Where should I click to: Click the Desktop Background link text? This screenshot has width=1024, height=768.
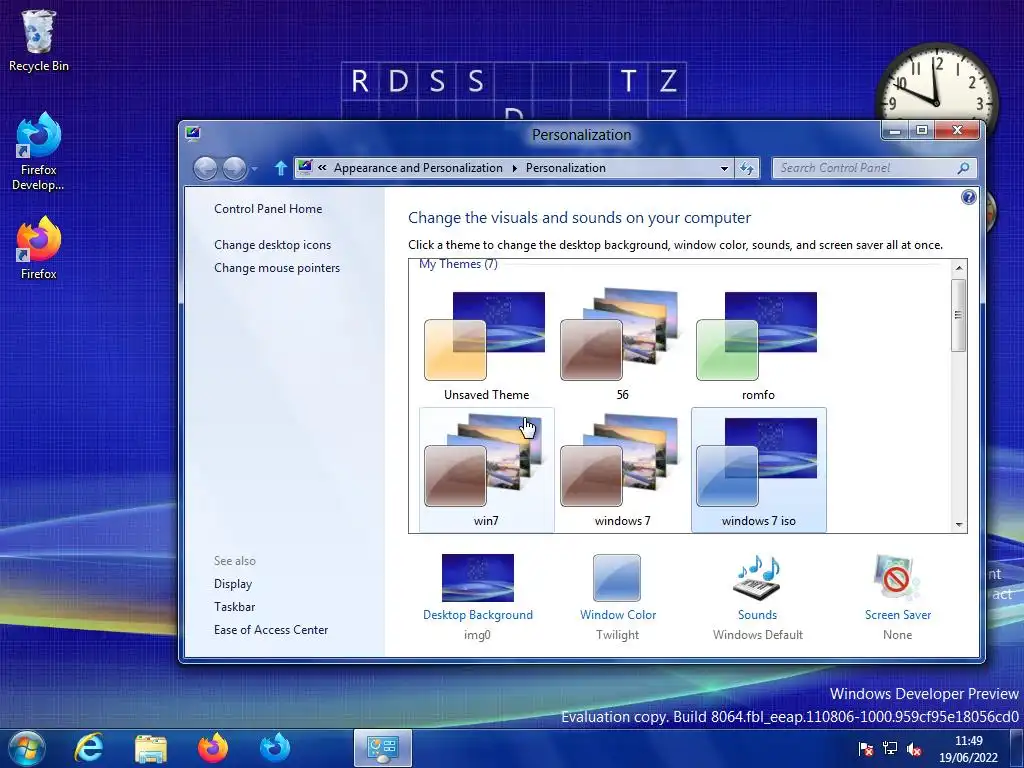click(477, 615)
